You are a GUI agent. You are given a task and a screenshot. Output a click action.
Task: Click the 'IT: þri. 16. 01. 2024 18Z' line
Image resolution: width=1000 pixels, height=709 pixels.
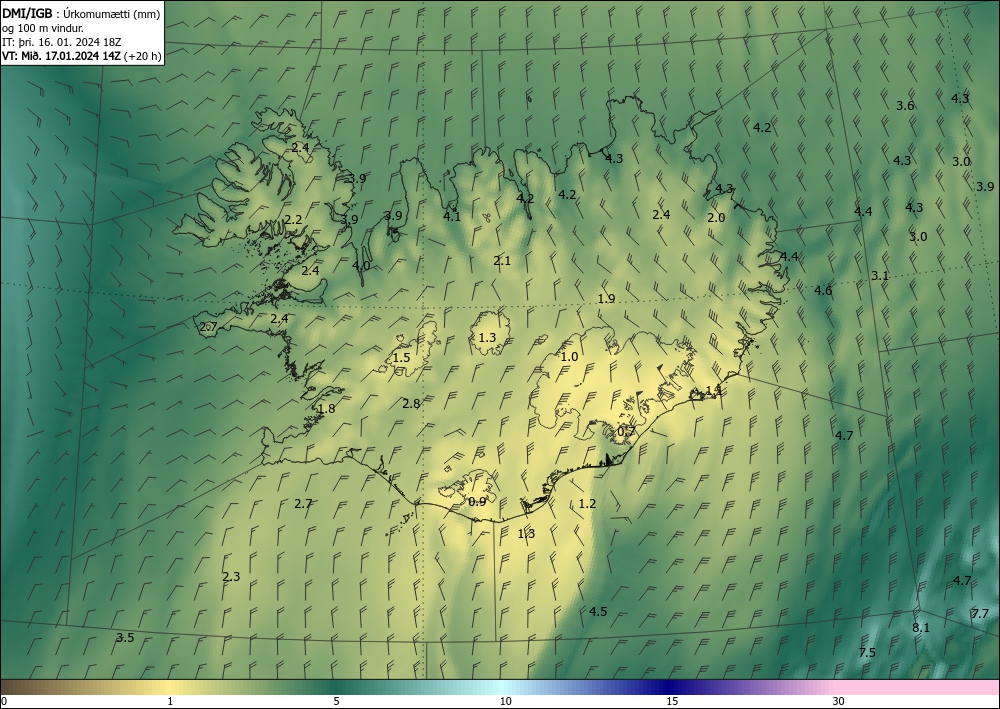coord(62,42)
